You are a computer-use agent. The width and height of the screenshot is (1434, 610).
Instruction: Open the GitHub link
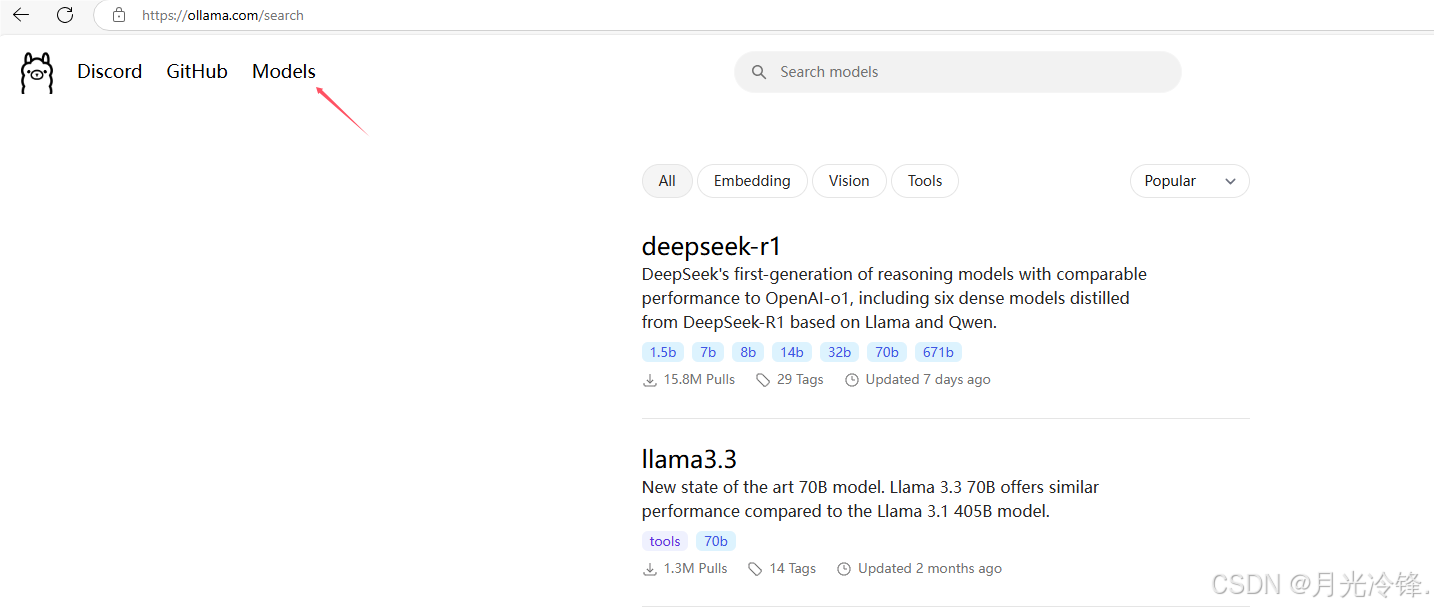(197, 72)
